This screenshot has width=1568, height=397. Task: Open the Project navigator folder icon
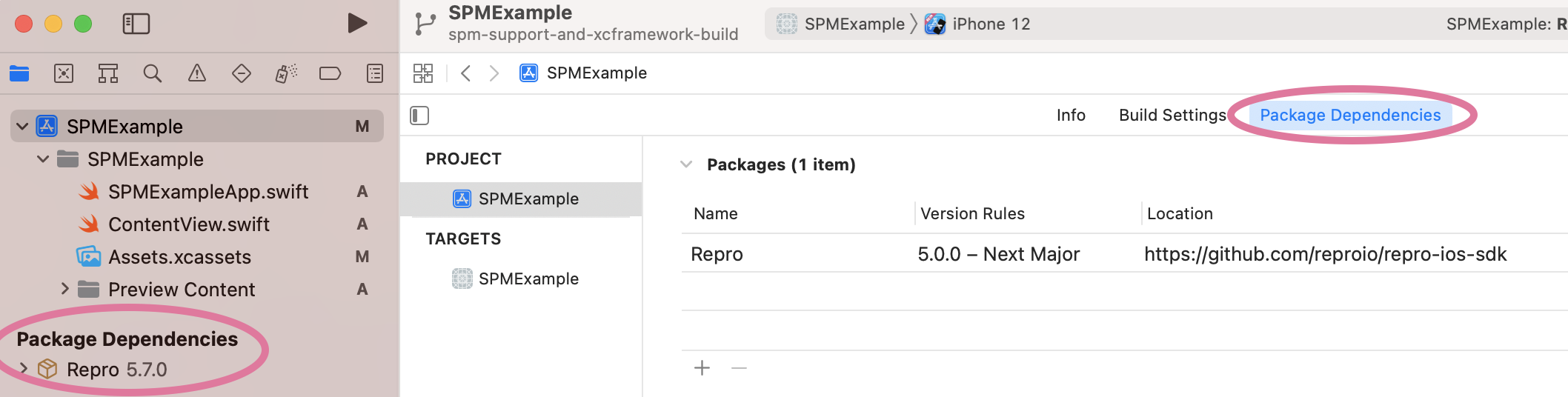19,73
